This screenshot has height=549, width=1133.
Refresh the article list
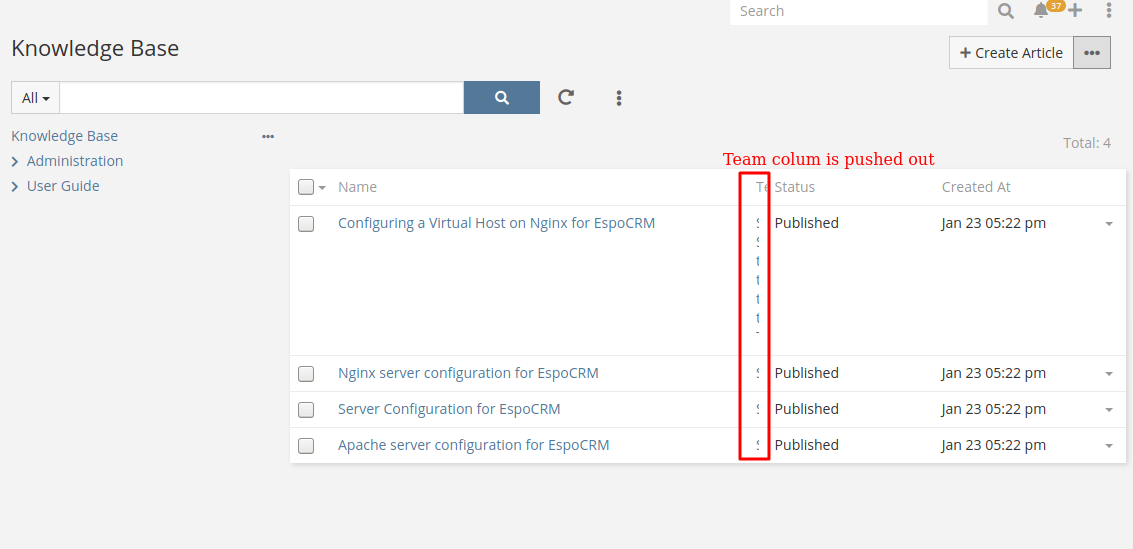(566, 98)
